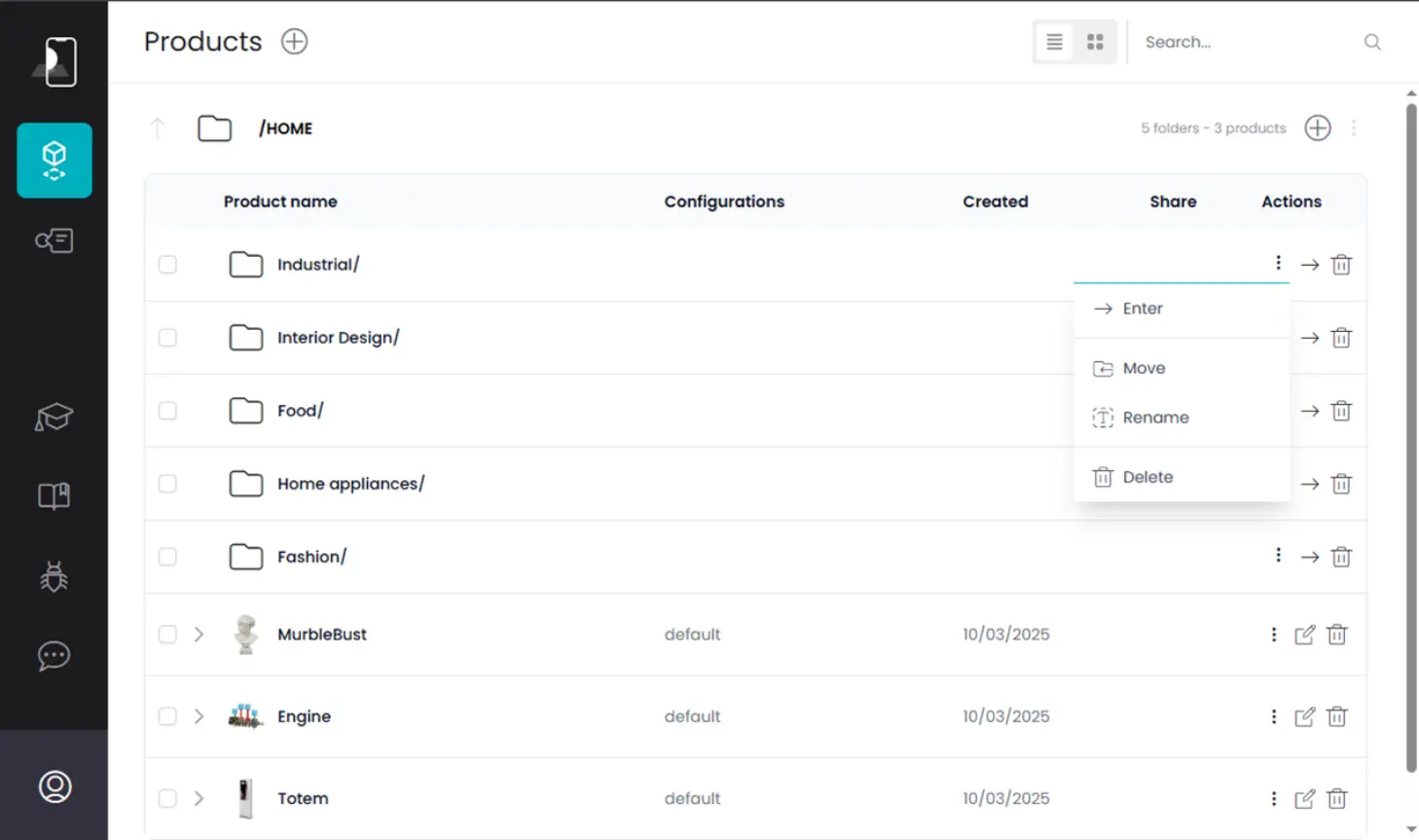
Task: Select the Engine product checkbox
Action: pos(167,716)
